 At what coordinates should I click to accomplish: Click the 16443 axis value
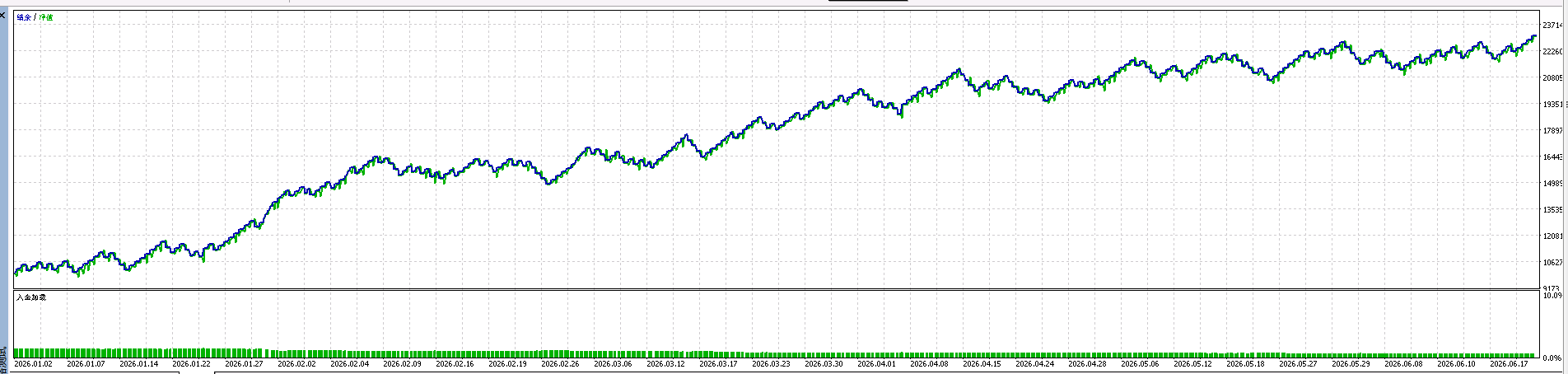(1552, 157)
